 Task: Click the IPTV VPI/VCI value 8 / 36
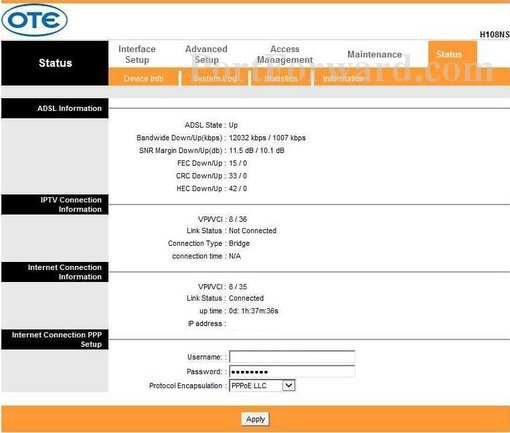click(238, 219)
